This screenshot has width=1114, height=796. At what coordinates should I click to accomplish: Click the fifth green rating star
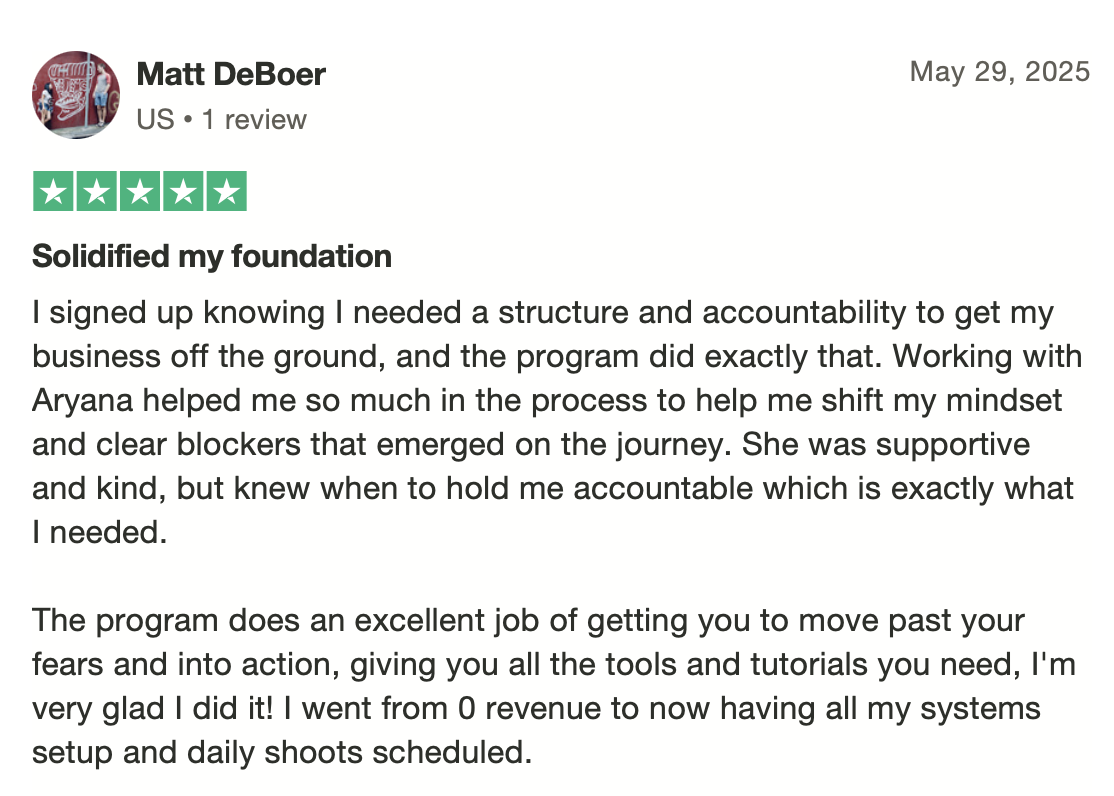tap(227, 191)
